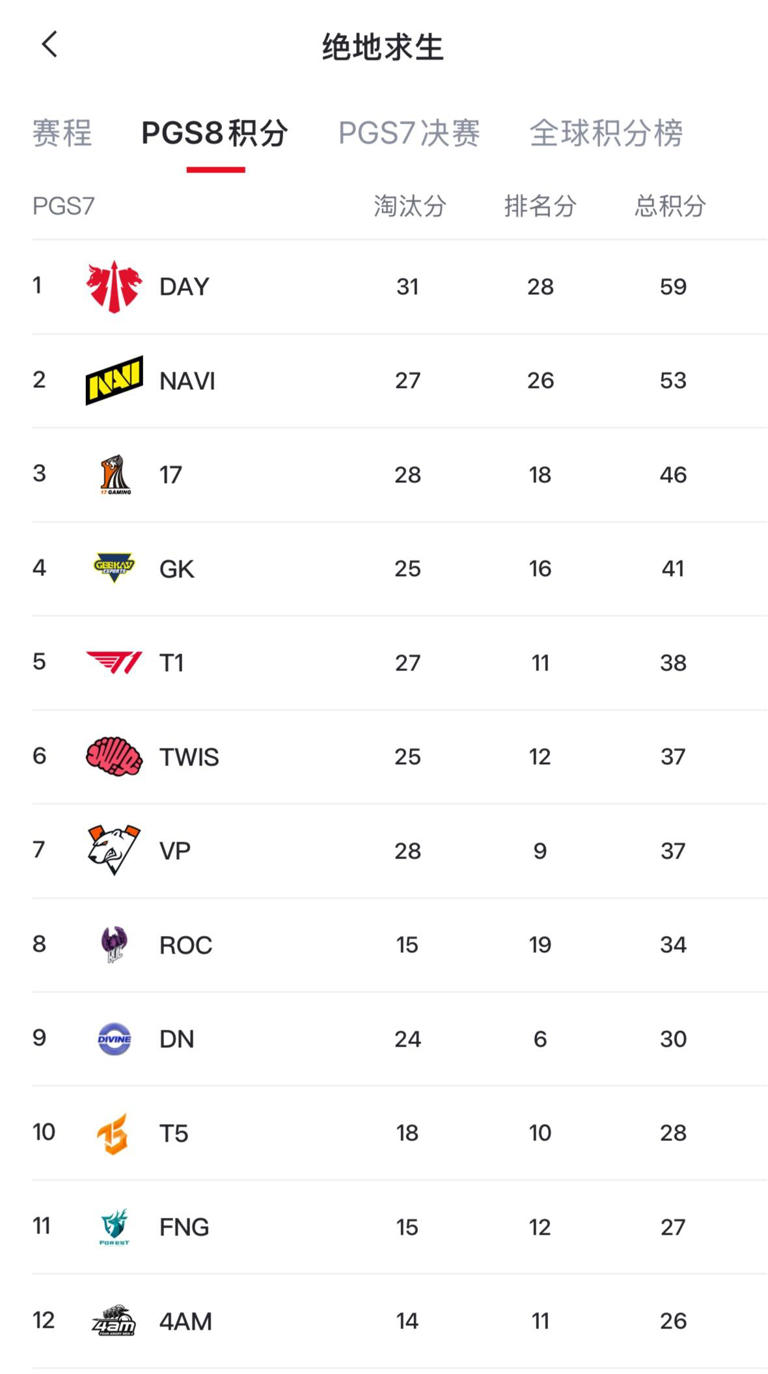Click the DN Divine logo
Image resolution: width=768 pixels, height=1374 pixels.
pos(114,1039)
